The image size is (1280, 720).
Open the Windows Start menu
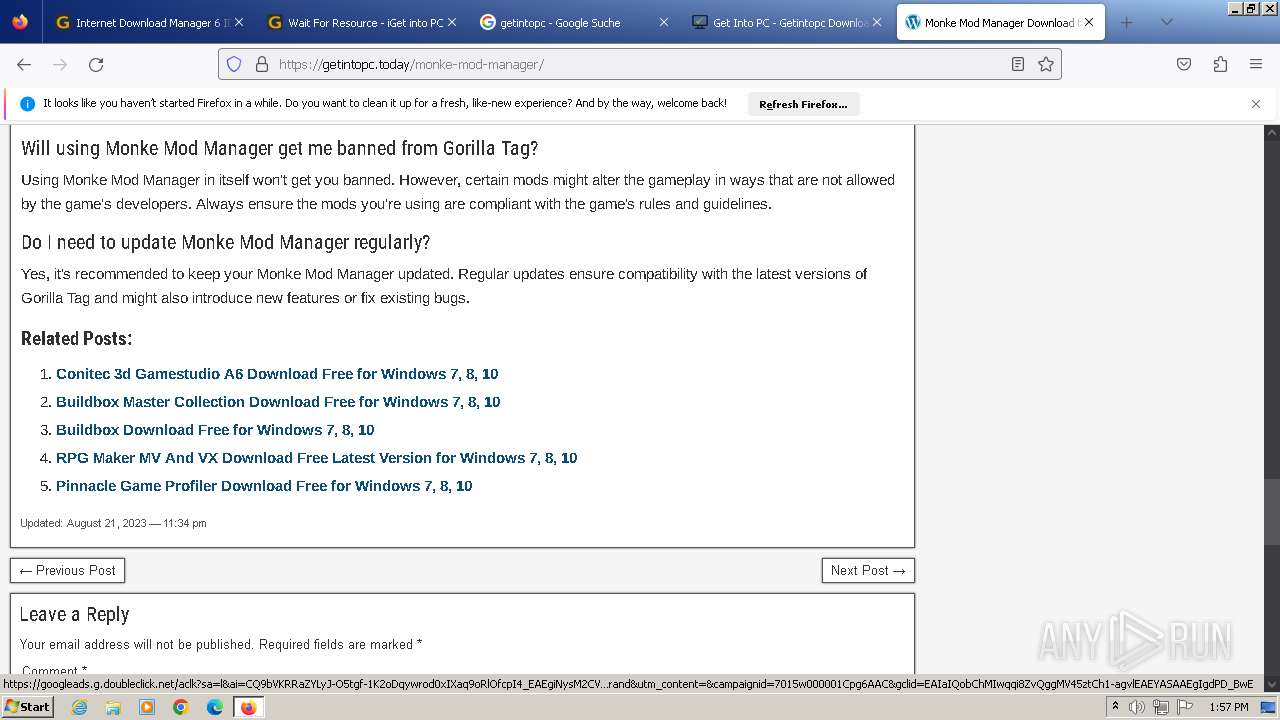(27, 707)
